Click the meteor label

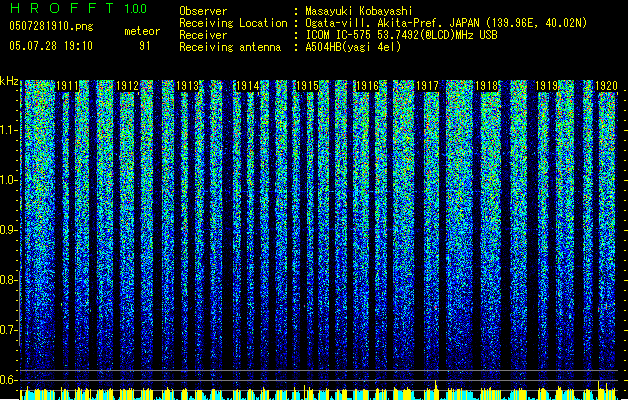(142, 31)
